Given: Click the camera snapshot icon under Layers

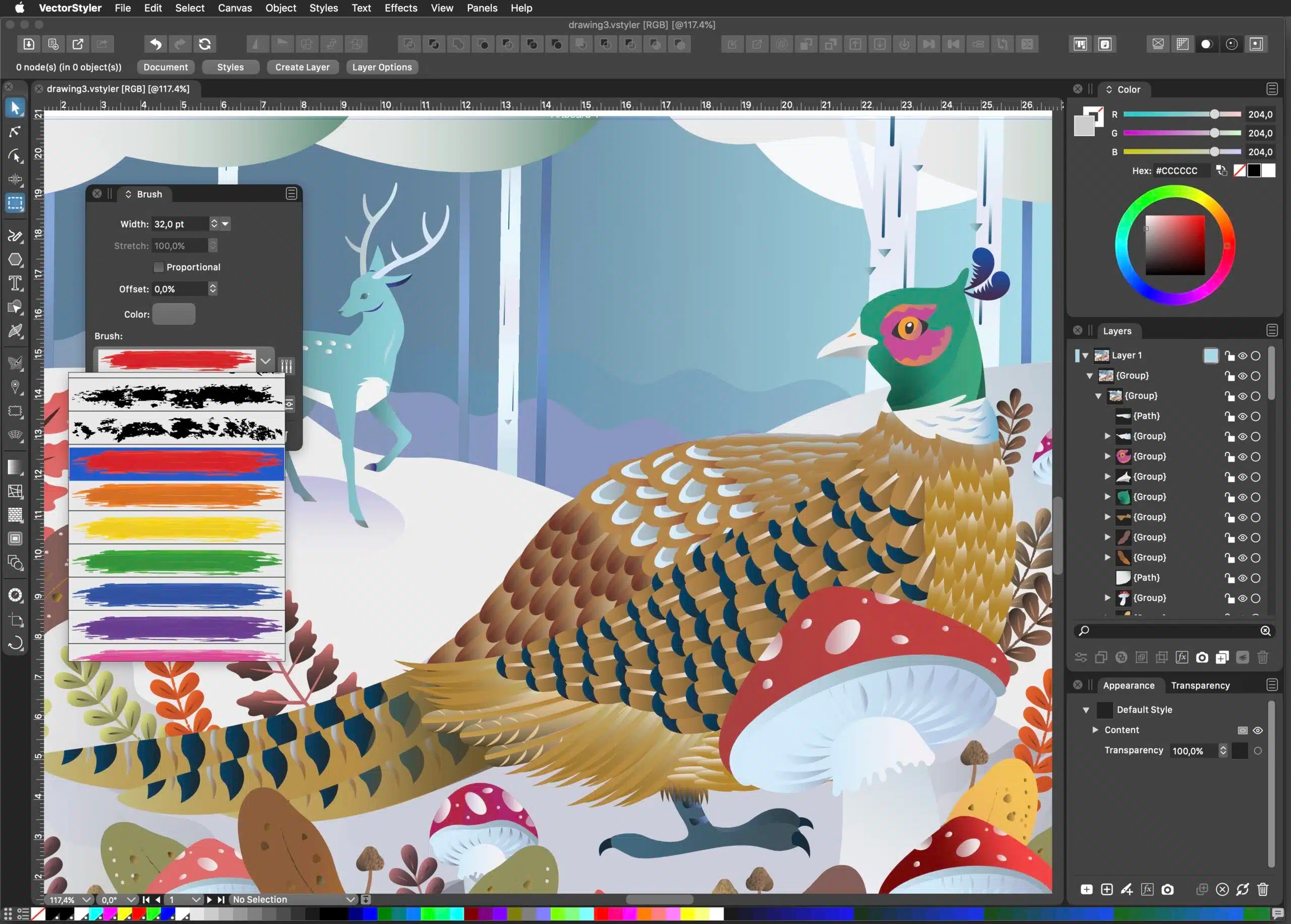Looking at the screenshot, I should (1202, 658).
